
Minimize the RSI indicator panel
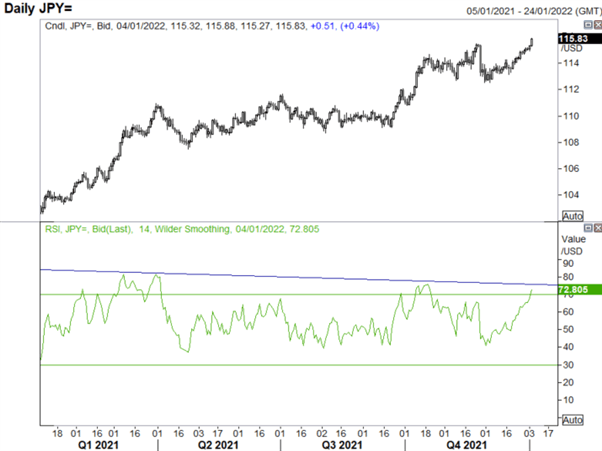[x=588, y=228]
